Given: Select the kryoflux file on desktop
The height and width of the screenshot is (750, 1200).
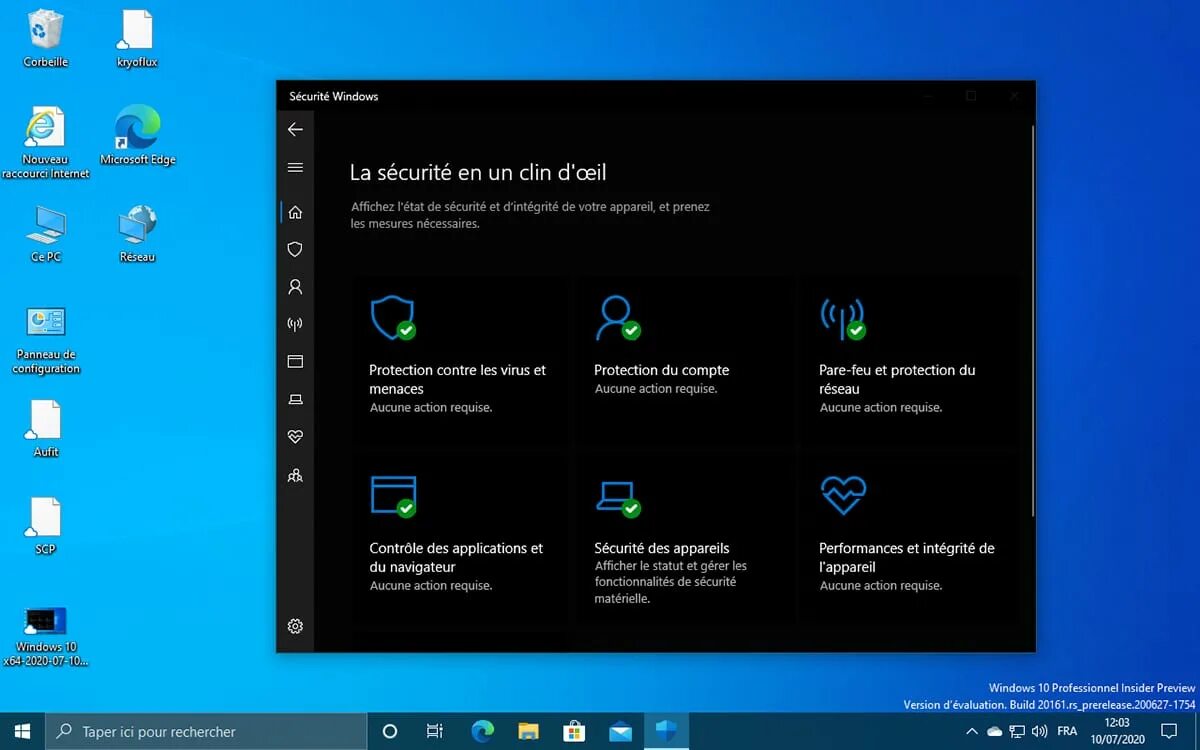Looking at the screenshot, I should (x=137, y=40).
